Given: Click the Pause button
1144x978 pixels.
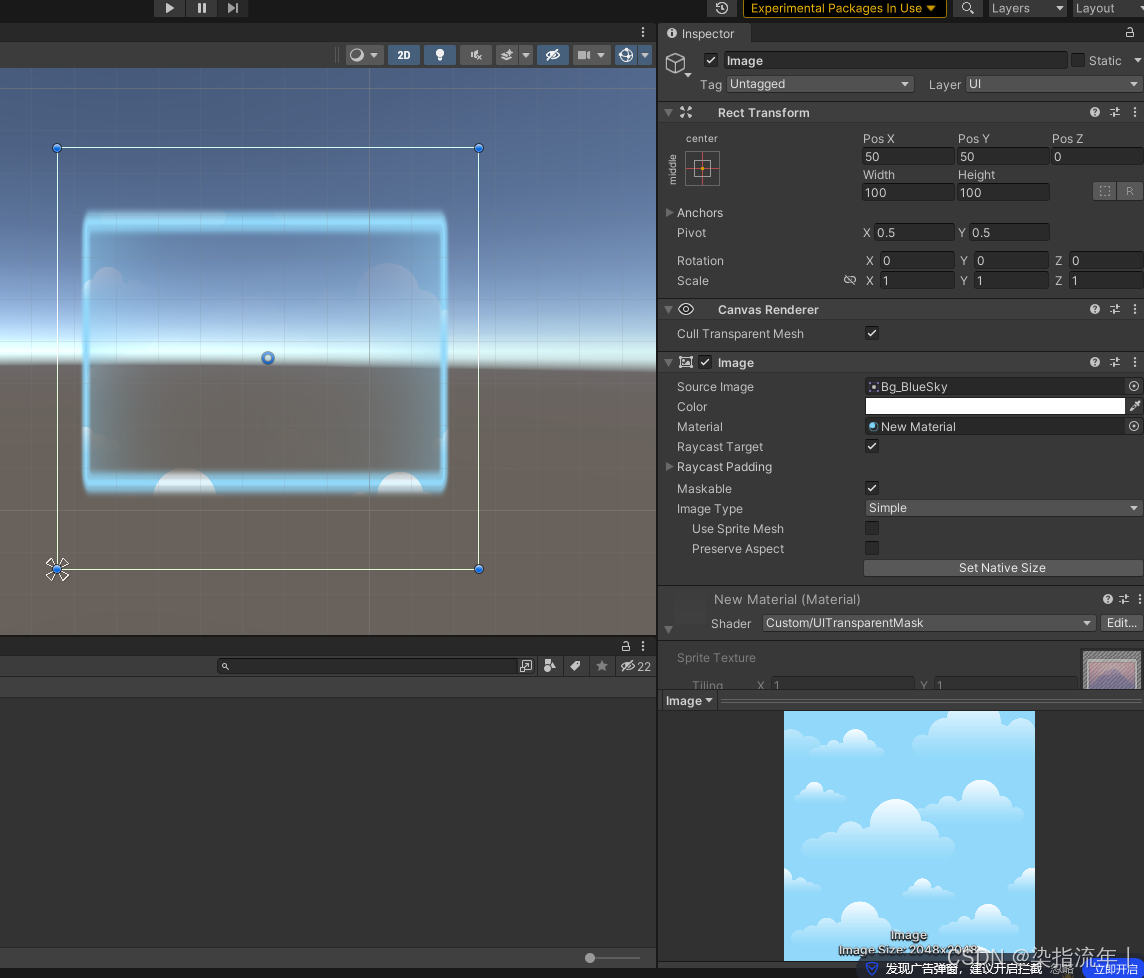Looking at the screenshot, I should coord(201,8).
